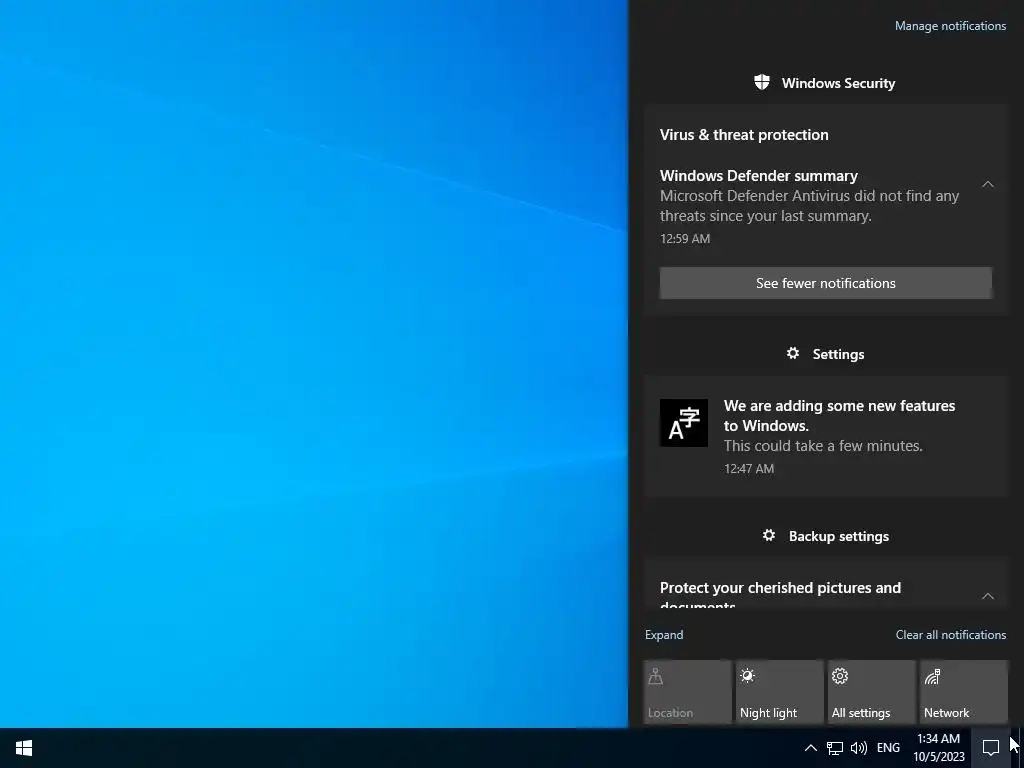This screenshot has width=1024, height=768.
Task: Collapse the Windows Defender summary chevron
Action: pyautogui.click(x=987, y=184)
